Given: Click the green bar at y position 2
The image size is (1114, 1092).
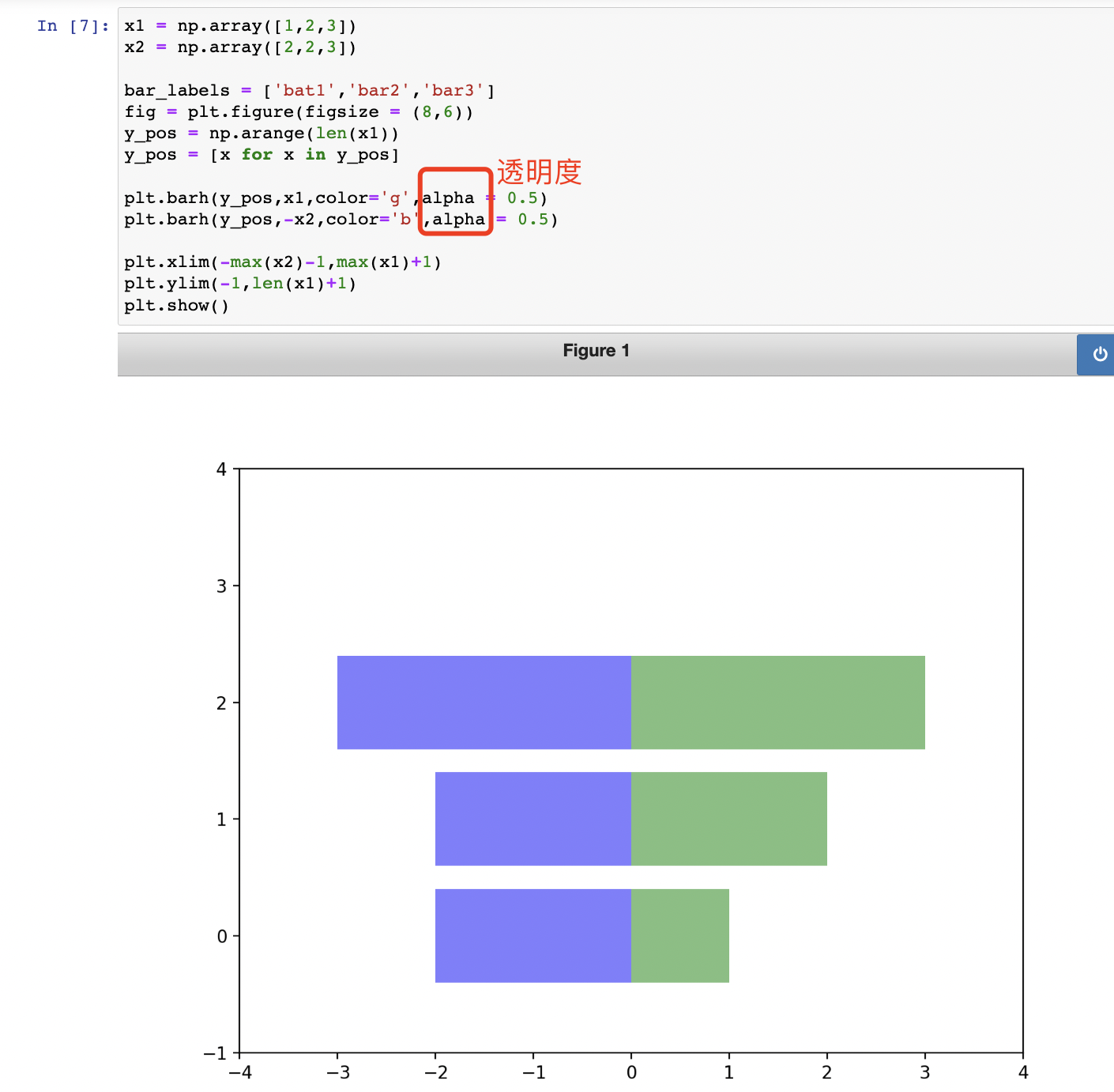Looking at the screenshot, I should [x=778, y=702].
